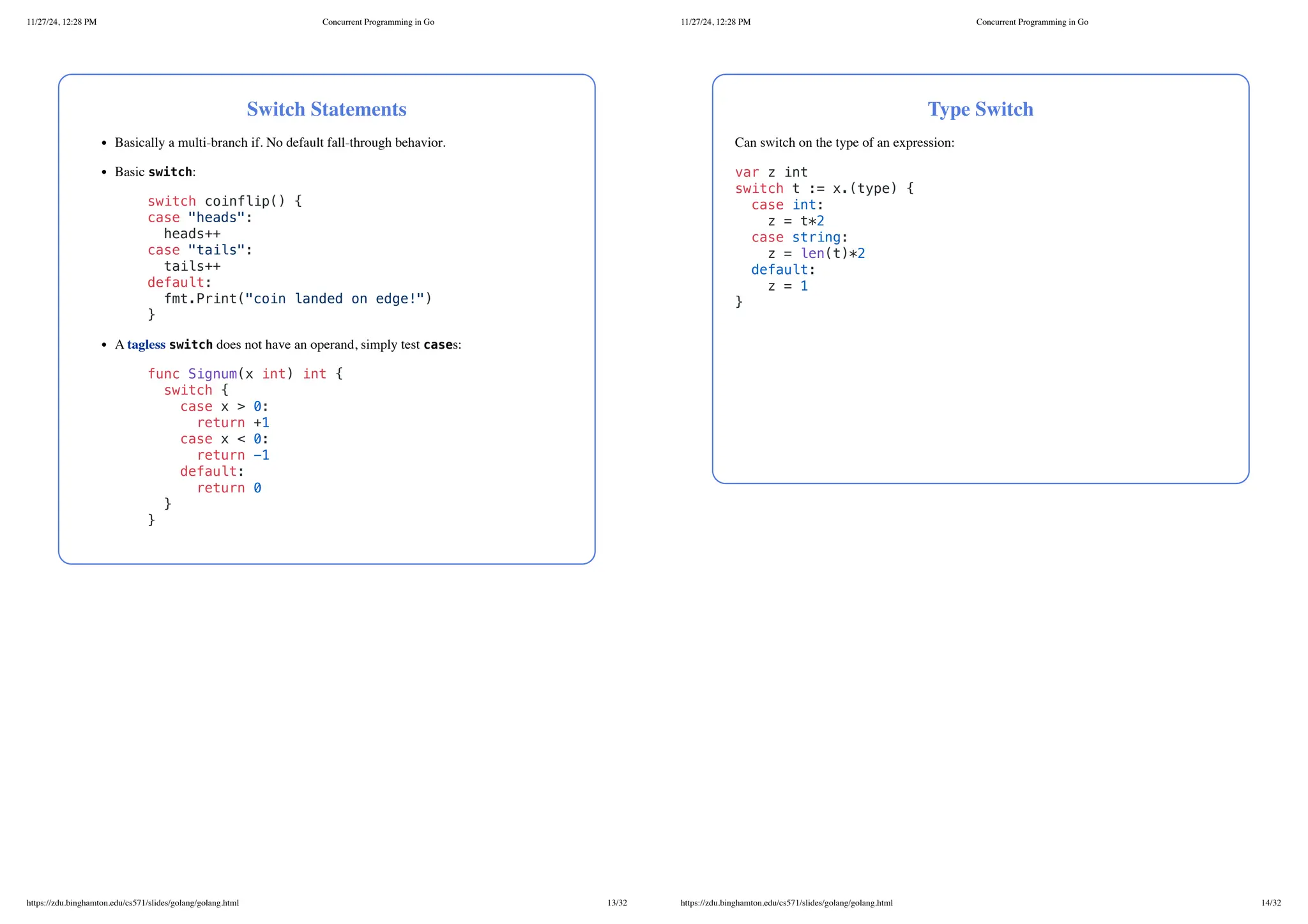The width and height of the screenshot is (1308, 924).
Task: Click 'default:' in the coinflip switch code
Action: coord(179,282)
